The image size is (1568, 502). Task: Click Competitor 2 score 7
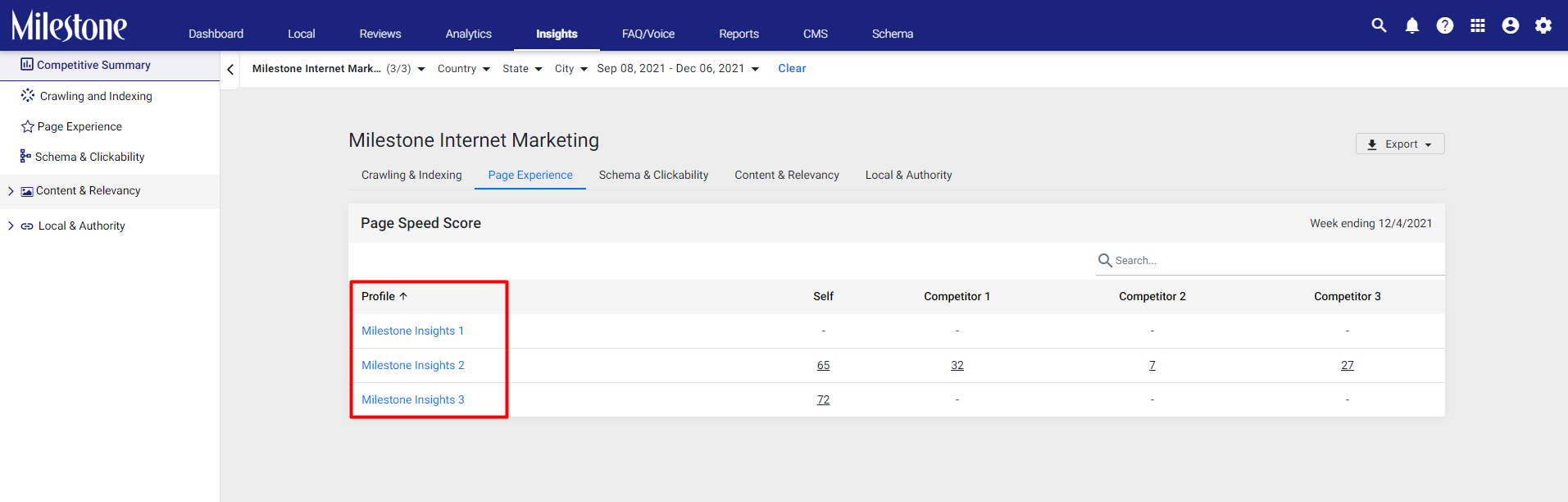1152,365
